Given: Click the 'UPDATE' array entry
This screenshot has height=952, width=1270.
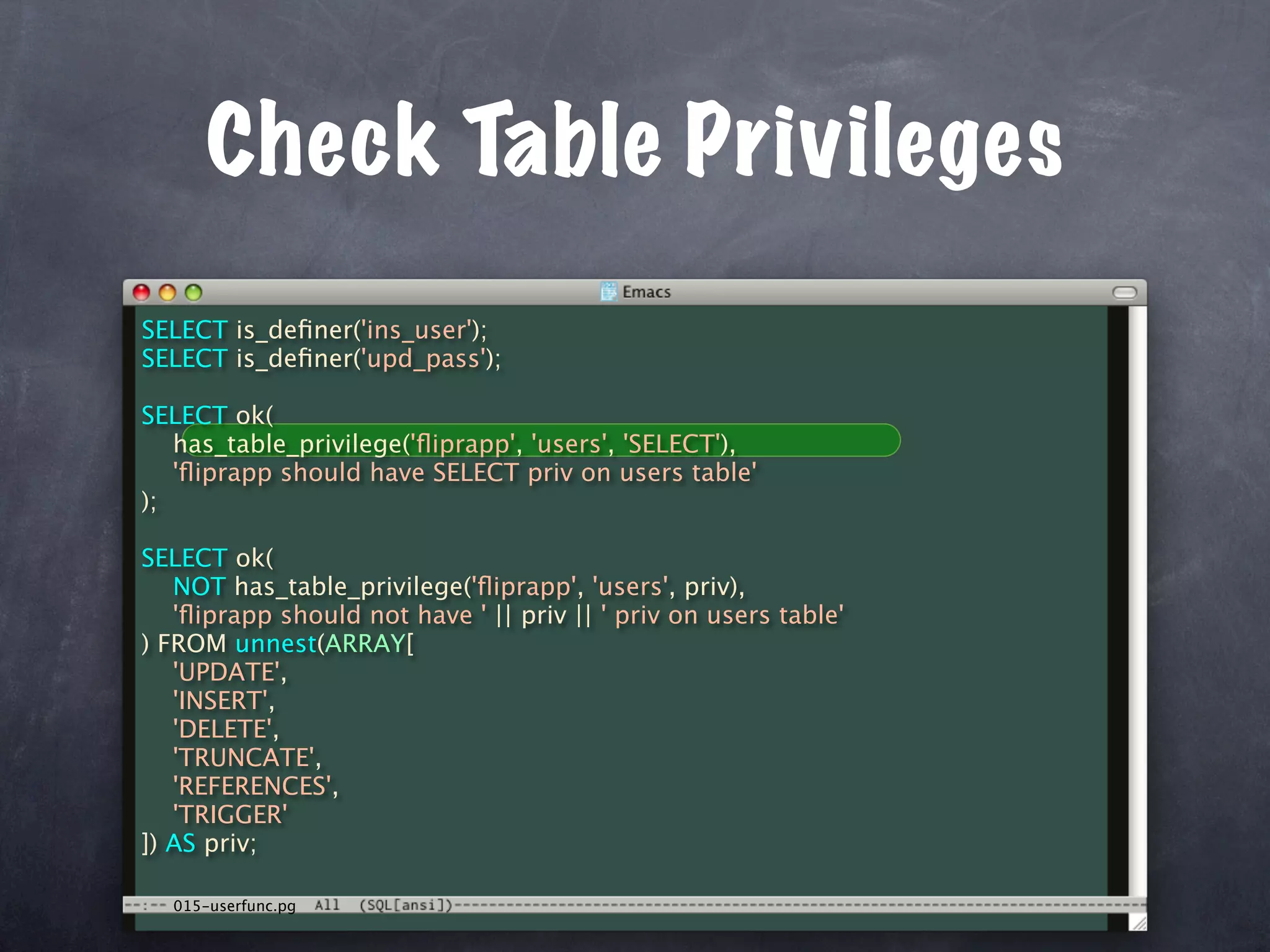Looking at the screenshot, I should click(x=230, y=672).
